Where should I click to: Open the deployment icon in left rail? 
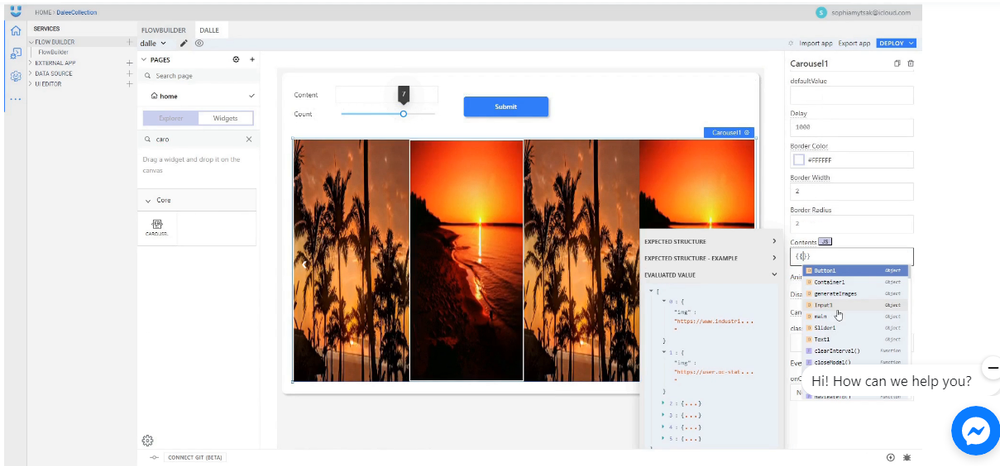pos(16,53)
